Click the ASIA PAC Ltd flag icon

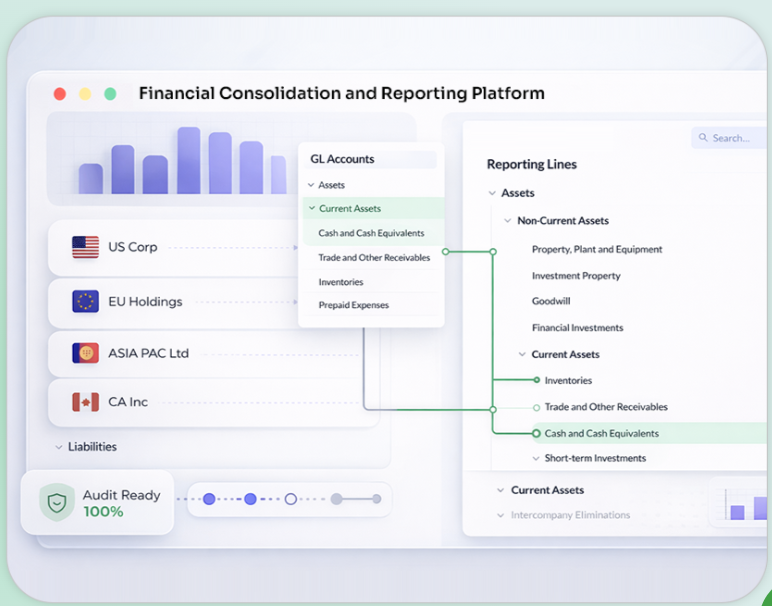click(x=85, y=353)
